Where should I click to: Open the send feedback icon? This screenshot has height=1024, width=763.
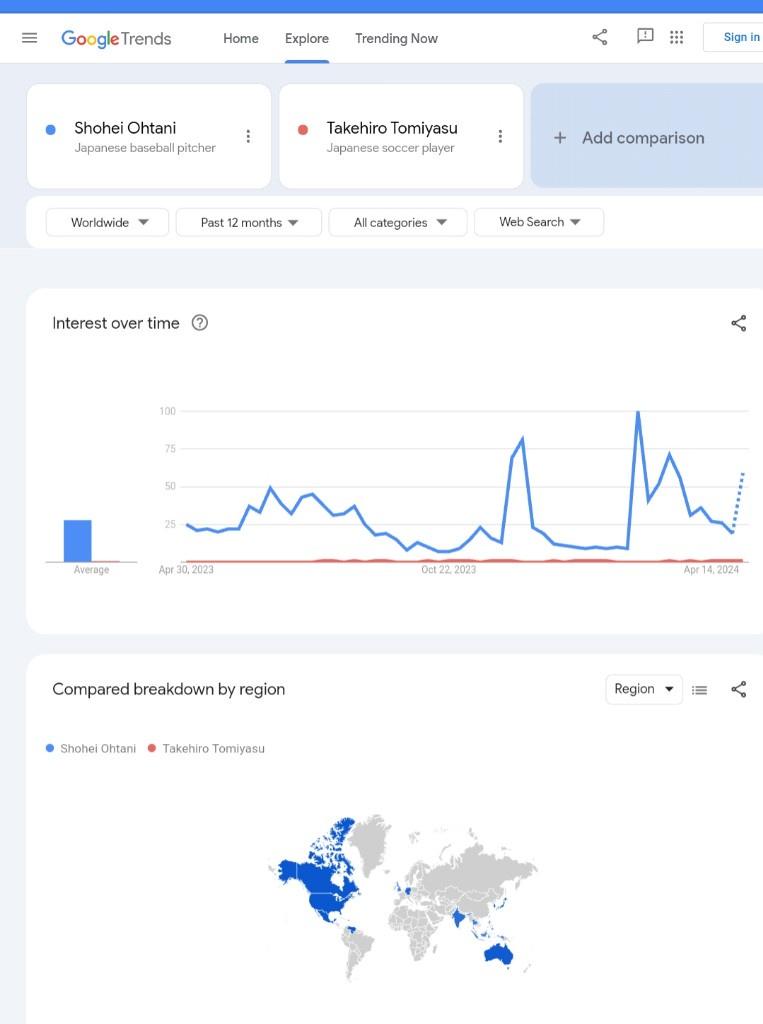coord(645,36)
